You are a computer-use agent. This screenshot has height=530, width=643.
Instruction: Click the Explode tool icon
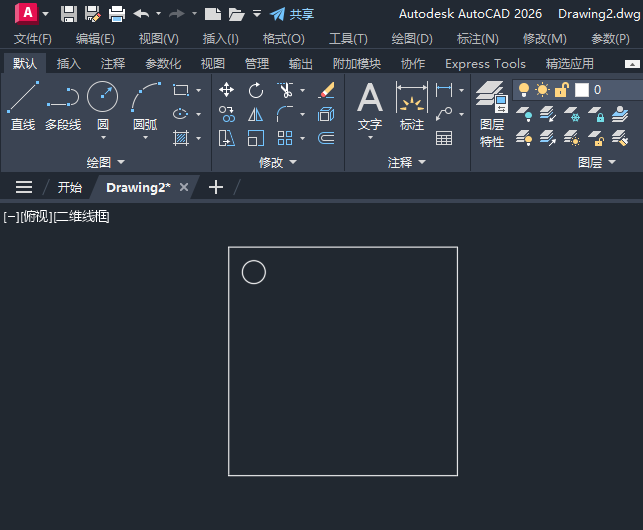(x=326, y=114)
